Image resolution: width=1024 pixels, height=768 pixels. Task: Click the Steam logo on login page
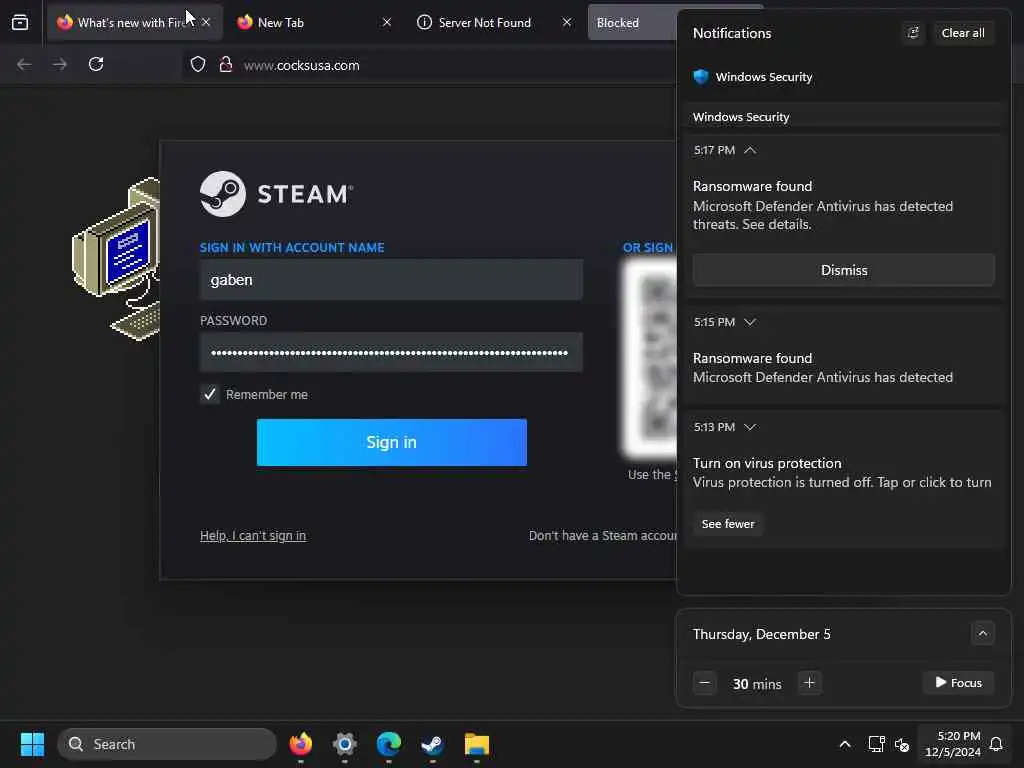276,194
